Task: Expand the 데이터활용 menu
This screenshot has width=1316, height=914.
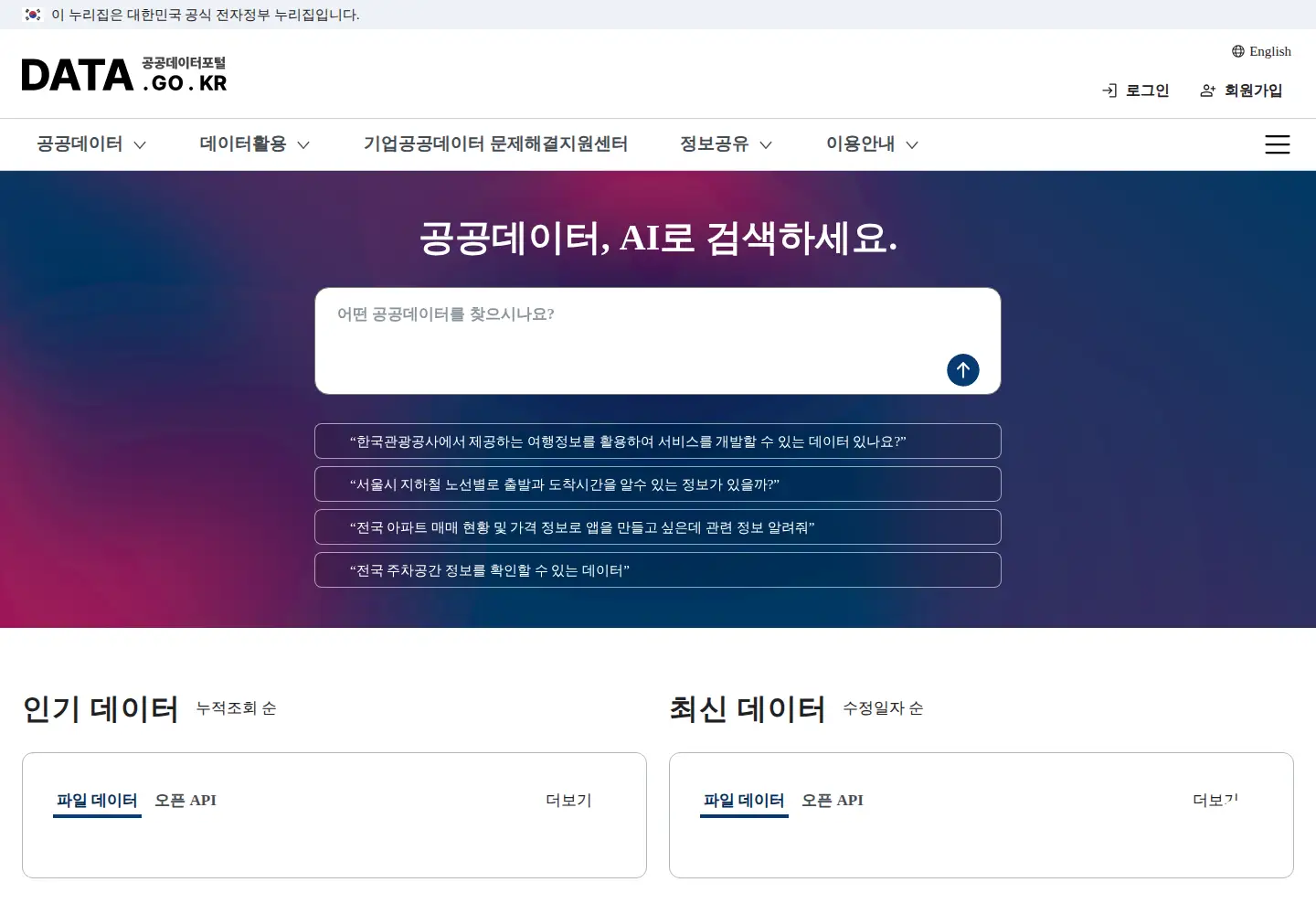Action: pyautogui.click(x=255, y=144)
